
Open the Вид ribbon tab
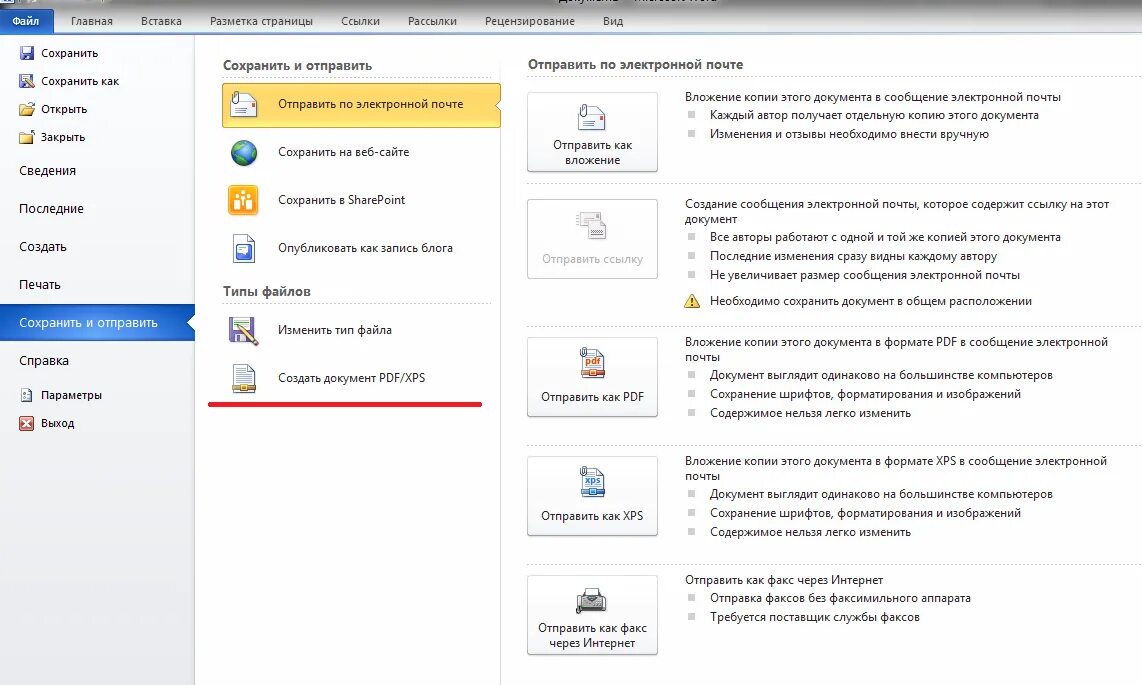(x=613, y=21)
